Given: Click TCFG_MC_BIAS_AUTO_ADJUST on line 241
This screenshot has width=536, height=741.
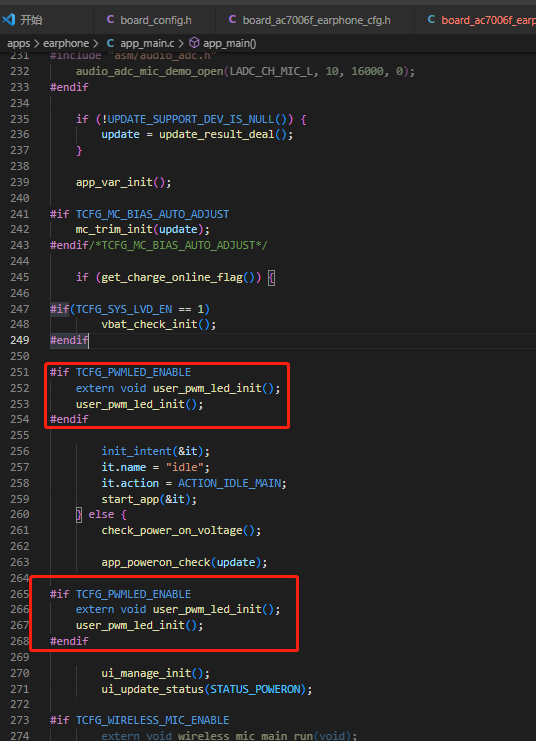Looking at the screenshot, I should point(152,214).
